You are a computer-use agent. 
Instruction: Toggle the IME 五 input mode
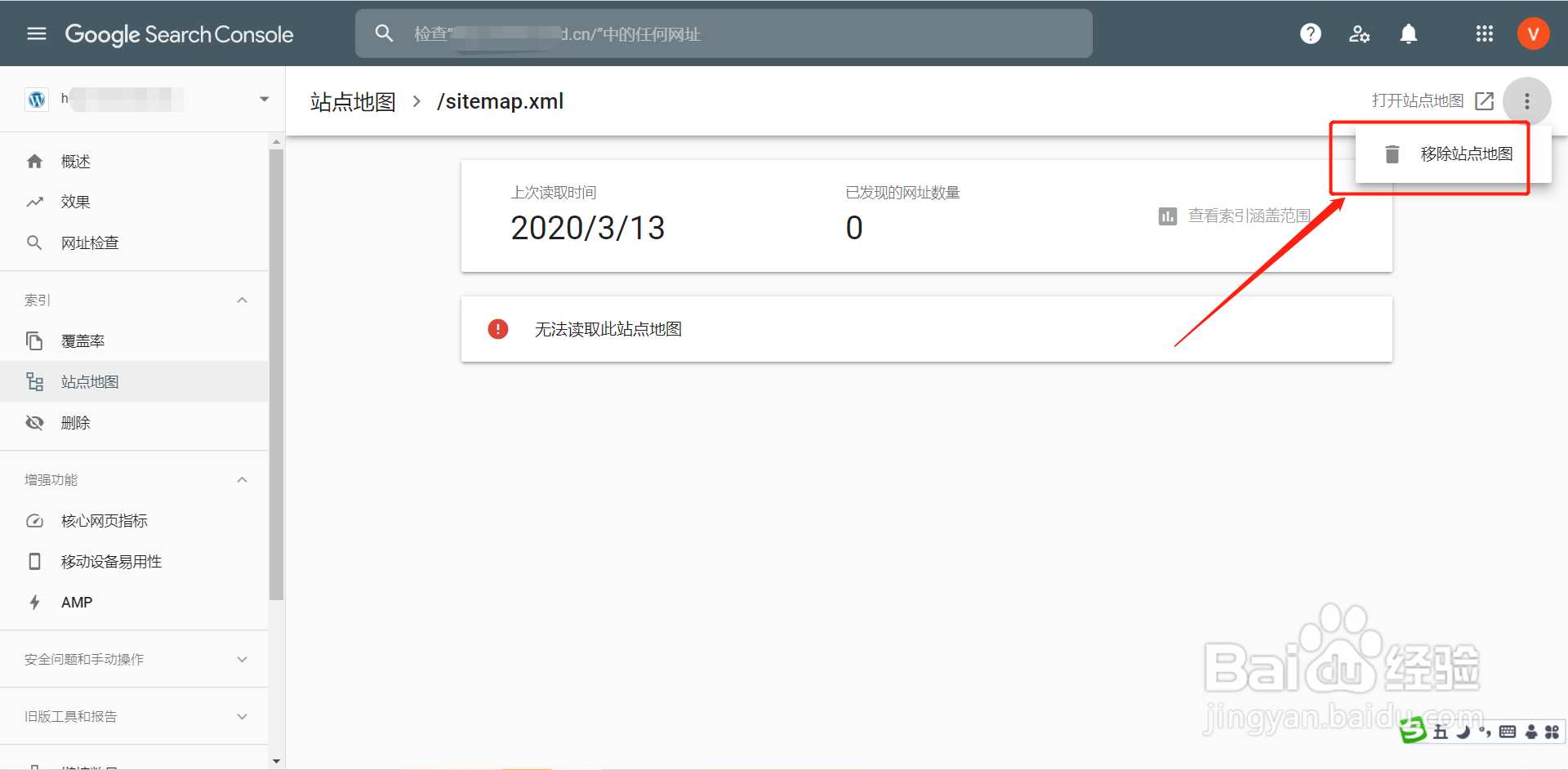point(1441,732)
